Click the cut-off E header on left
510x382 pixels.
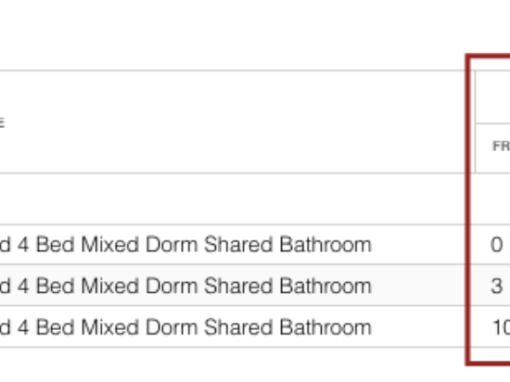tap(2, 123)
